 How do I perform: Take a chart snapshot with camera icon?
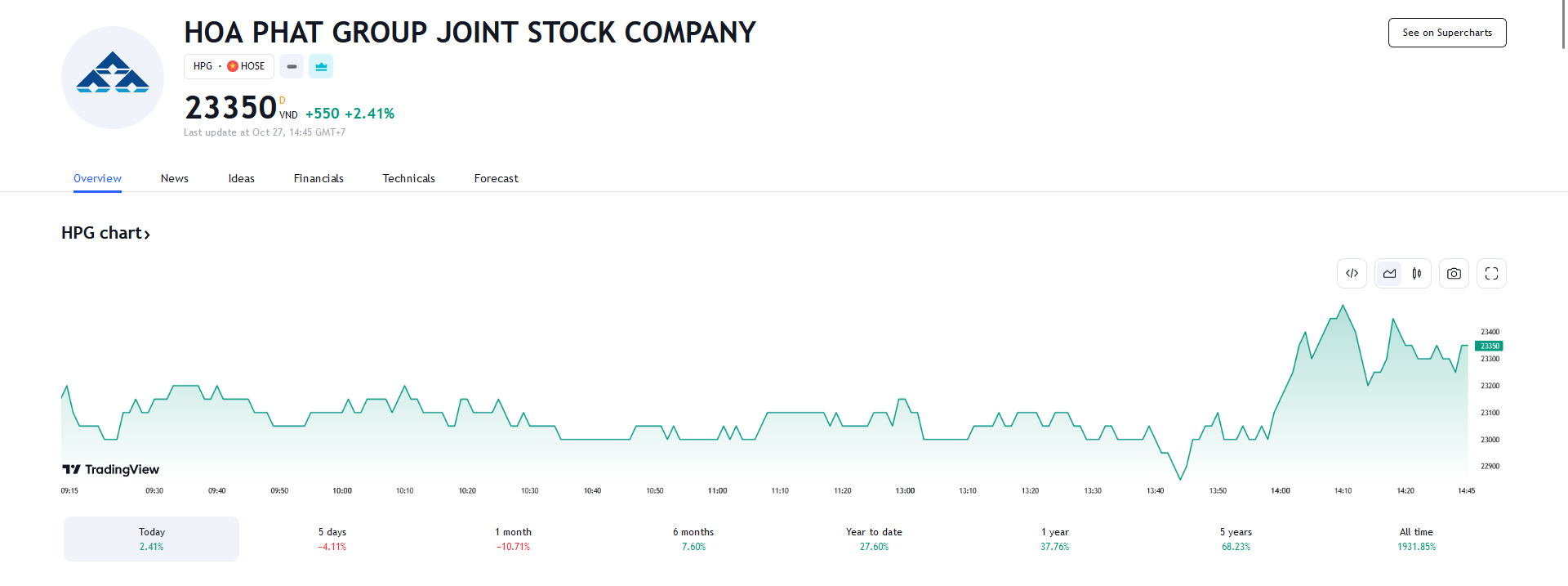click(x=1454, y=274)
